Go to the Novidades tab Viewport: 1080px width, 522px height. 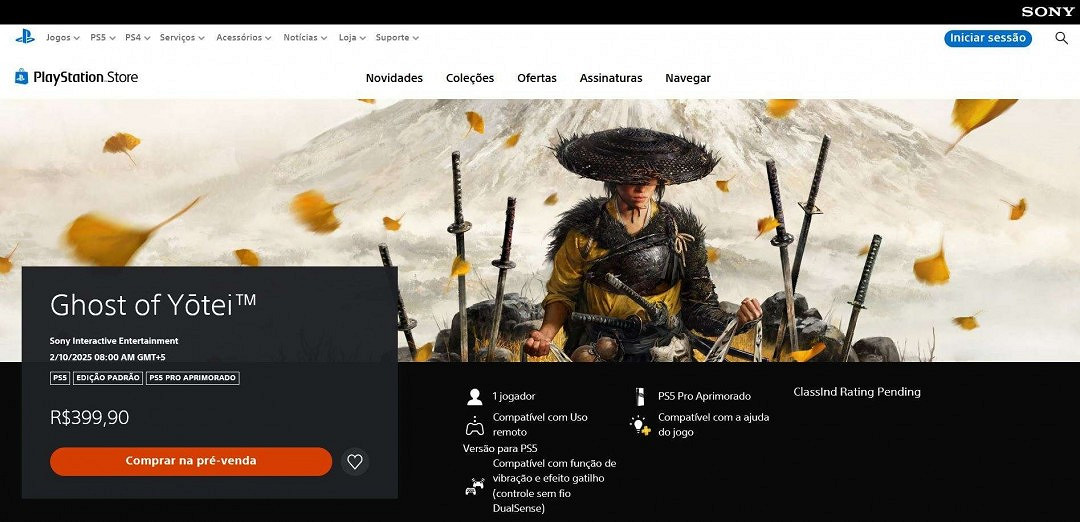coord(394,78)
